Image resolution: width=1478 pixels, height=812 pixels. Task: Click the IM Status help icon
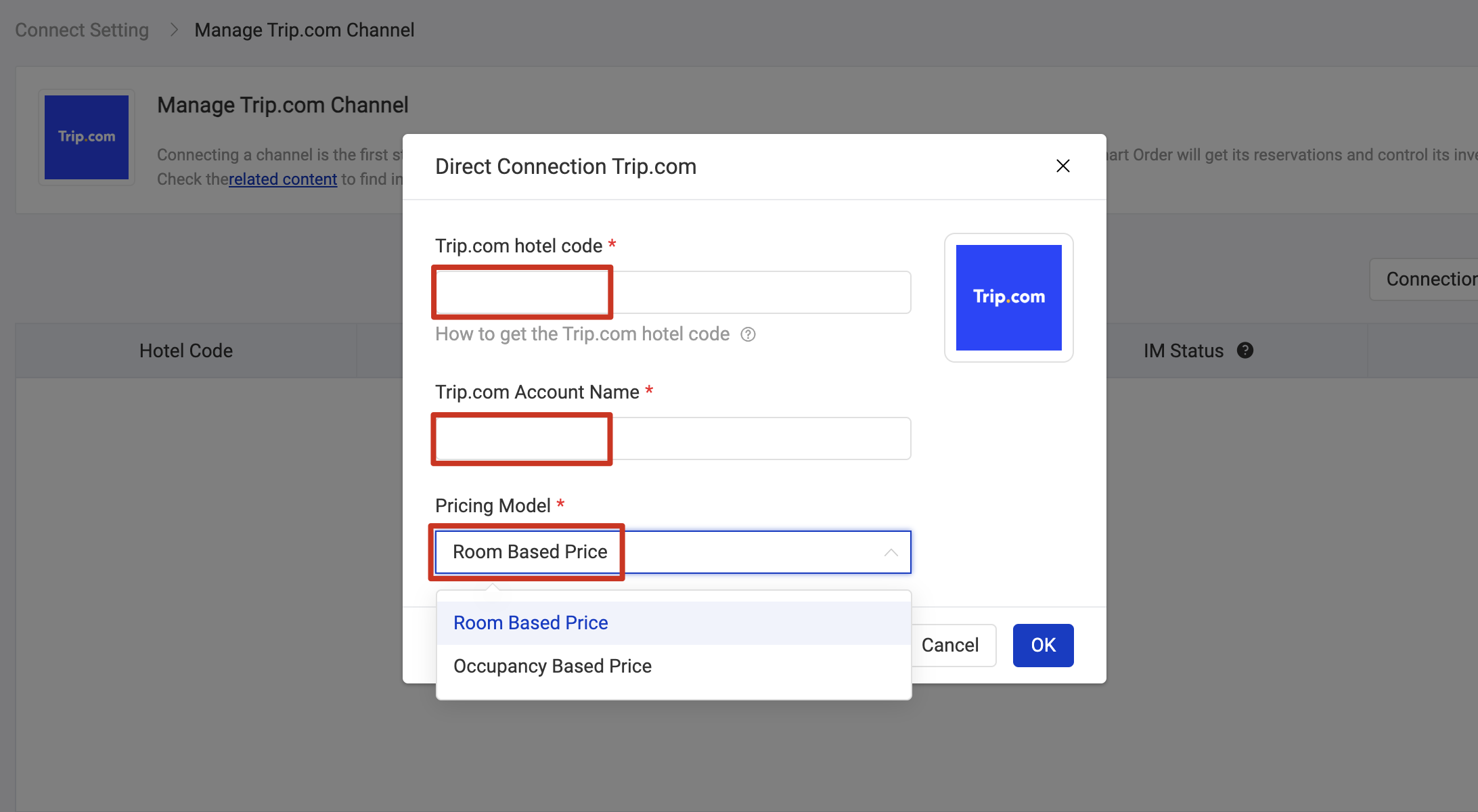(x=1245, y=350)
